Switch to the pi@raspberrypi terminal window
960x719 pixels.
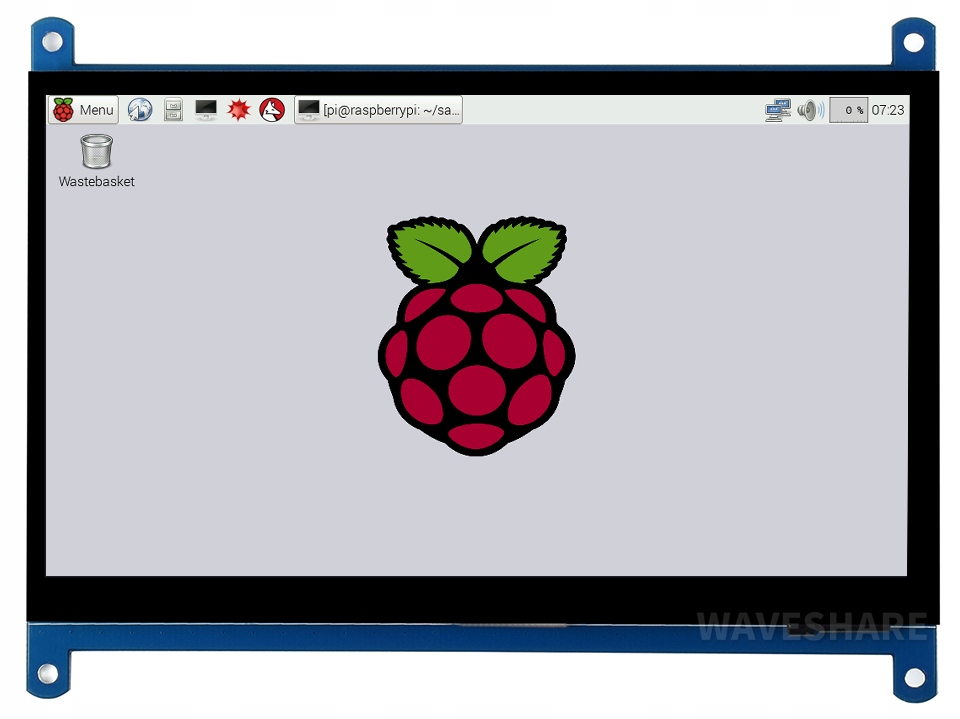378,110
